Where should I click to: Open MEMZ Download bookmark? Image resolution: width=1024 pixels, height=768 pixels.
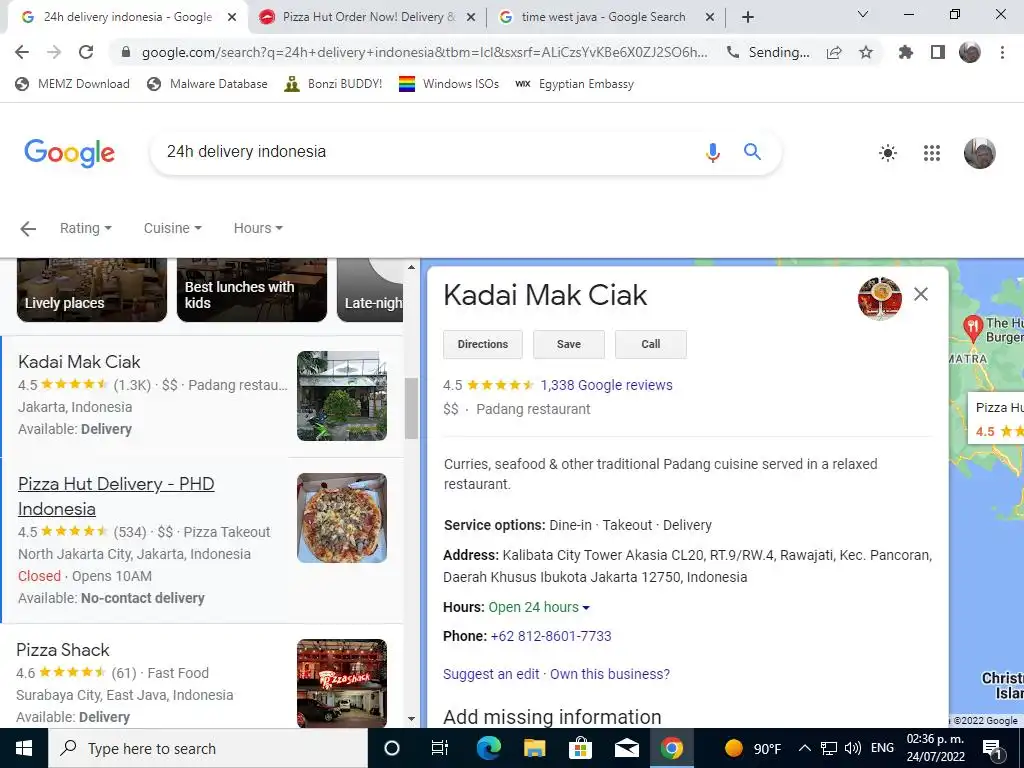[72, 84]
